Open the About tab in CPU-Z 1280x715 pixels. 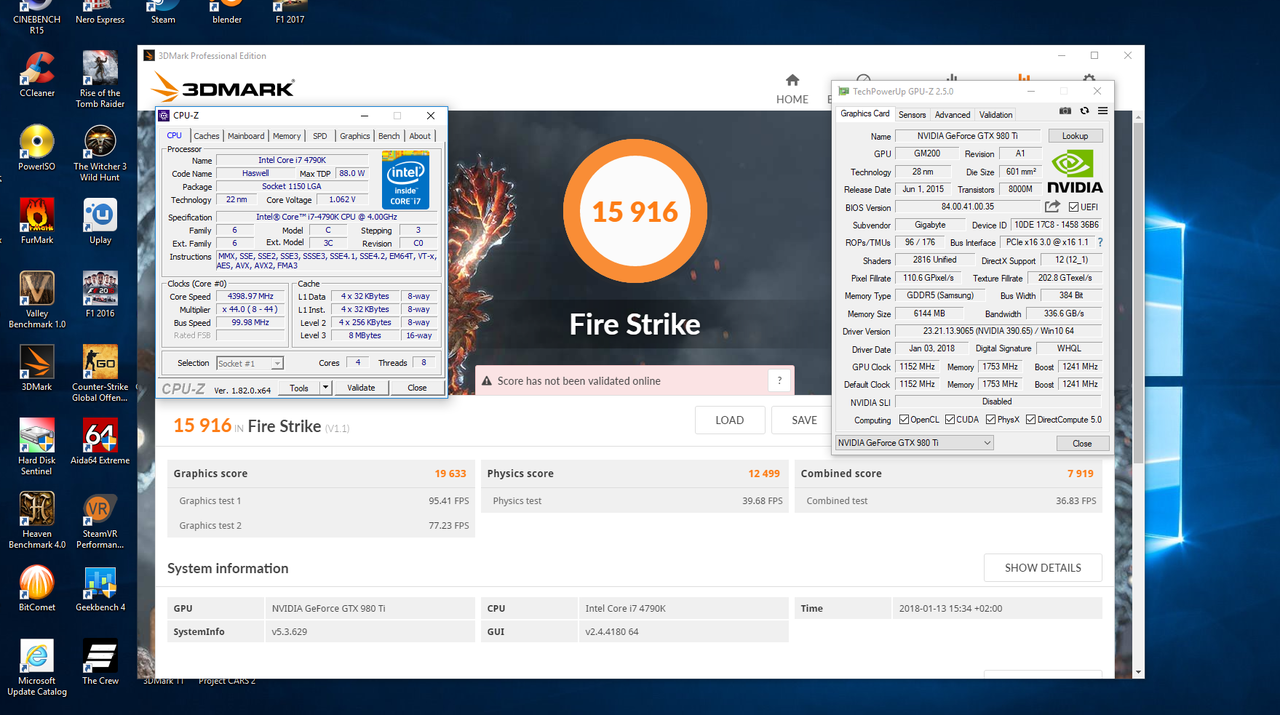pos(420,136)
